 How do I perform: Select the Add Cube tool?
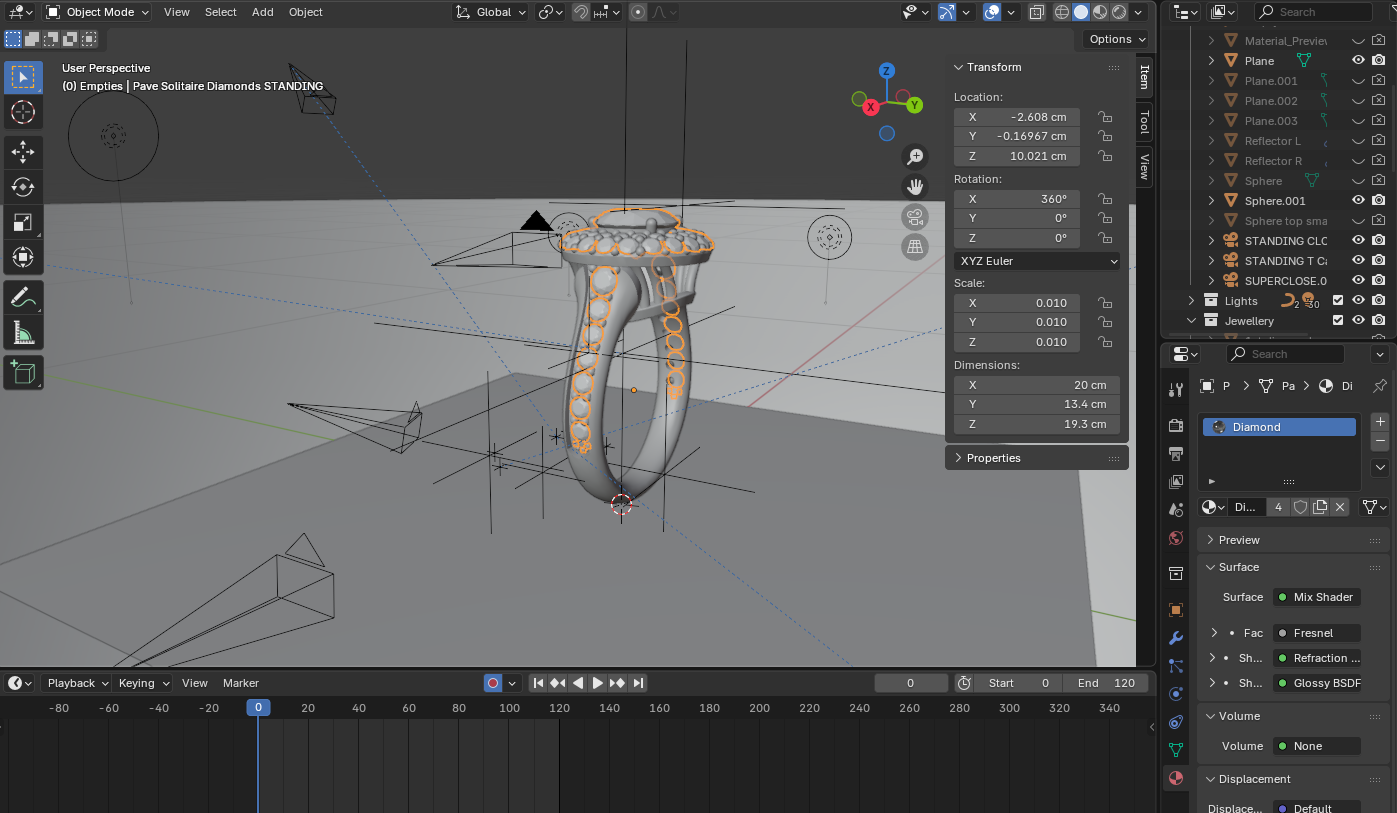[22, 373]
